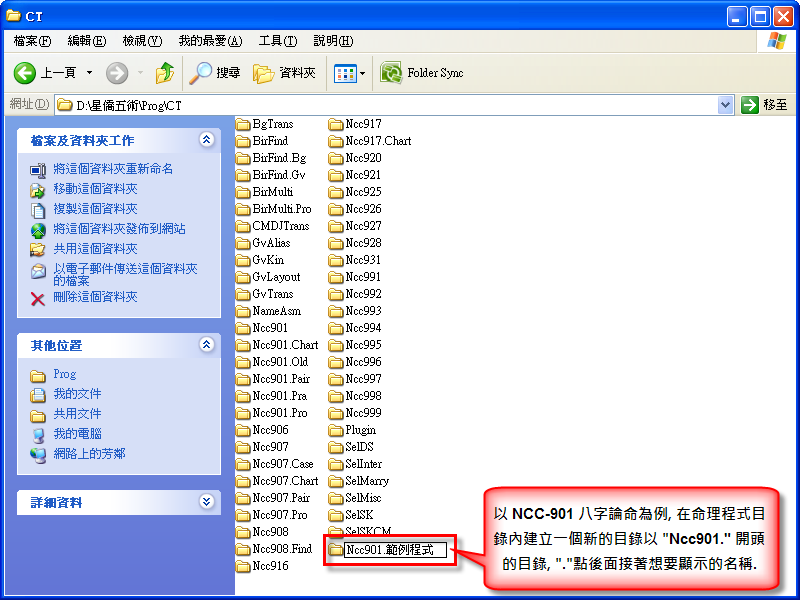Open the 編輯(E) menu
Viewport: 800px width, 600px height.
coord(87,41)
